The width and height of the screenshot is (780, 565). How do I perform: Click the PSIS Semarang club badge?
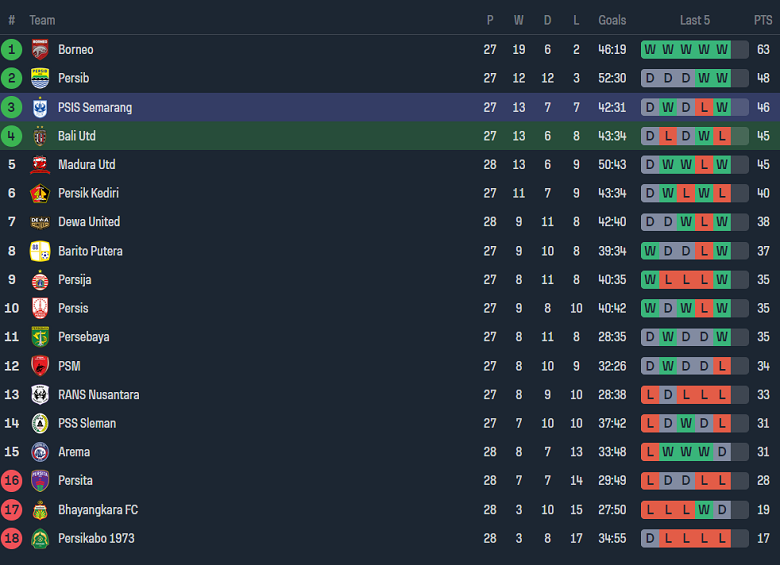40,107
